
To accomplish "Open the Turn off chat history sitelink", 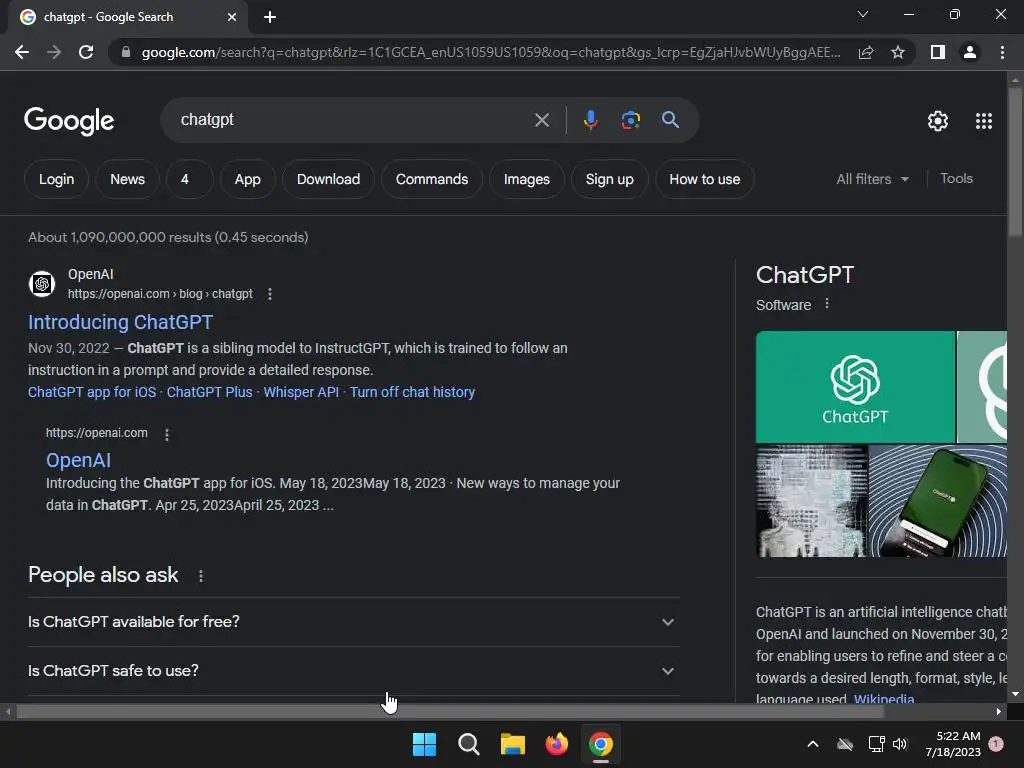I will coord(412,392).
